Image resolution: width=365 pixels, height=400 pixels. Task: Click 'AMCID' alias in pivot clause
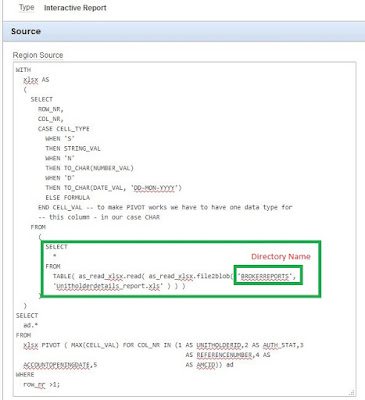(207, 365)
